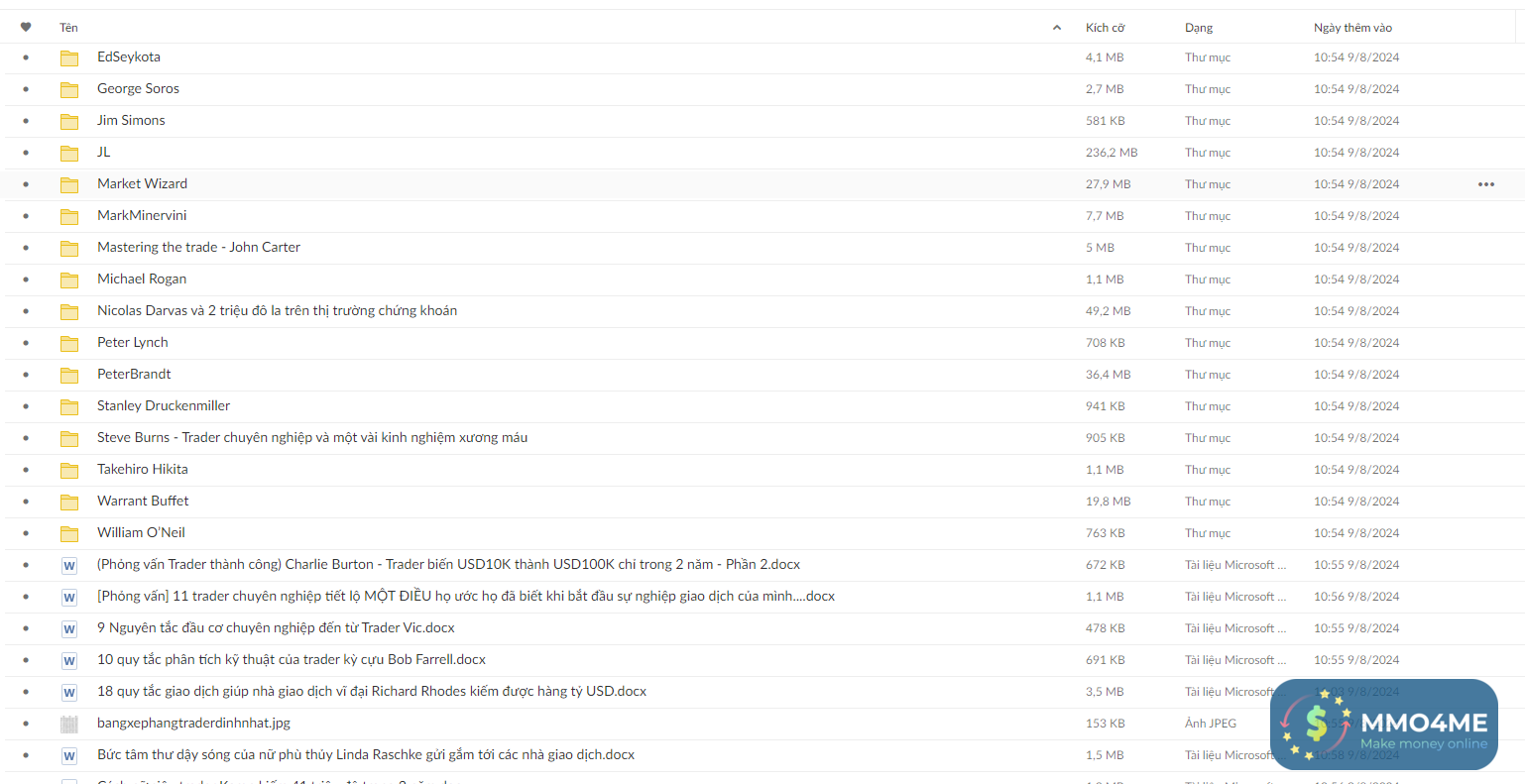Click the favorite dot beside EdSeykota
This screenshot has height=784, width=1525.
(26, 57)
